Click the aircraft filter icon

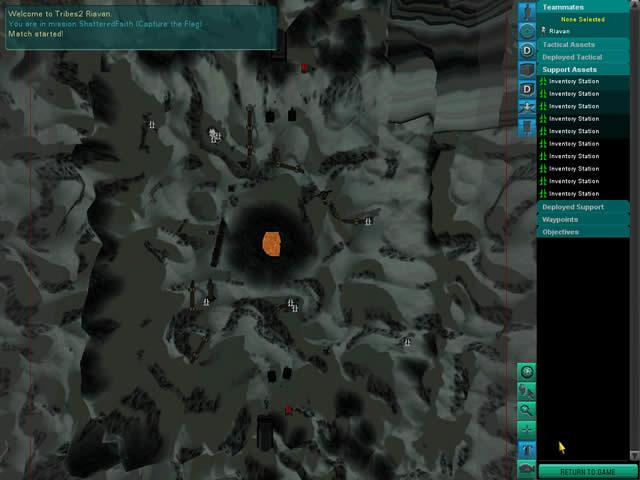527,106
